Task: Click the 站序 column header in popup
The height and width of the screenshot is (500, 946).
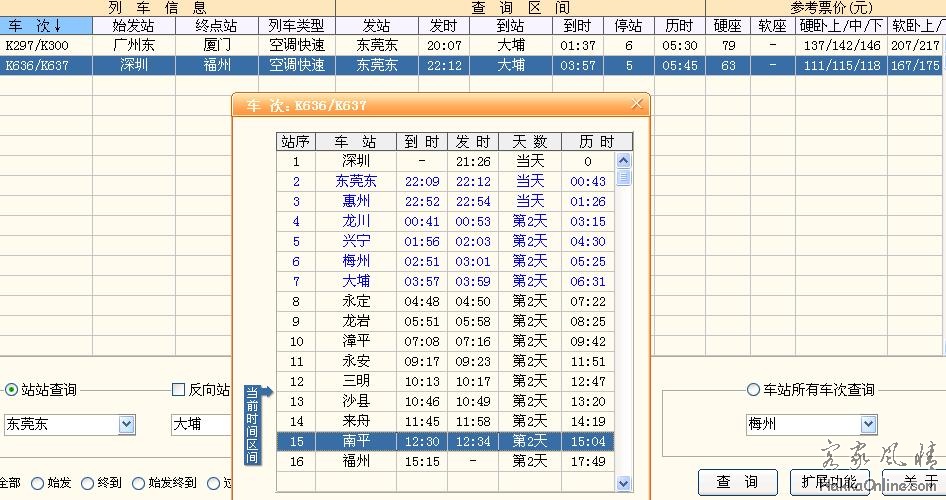Action: pos(295,141)
